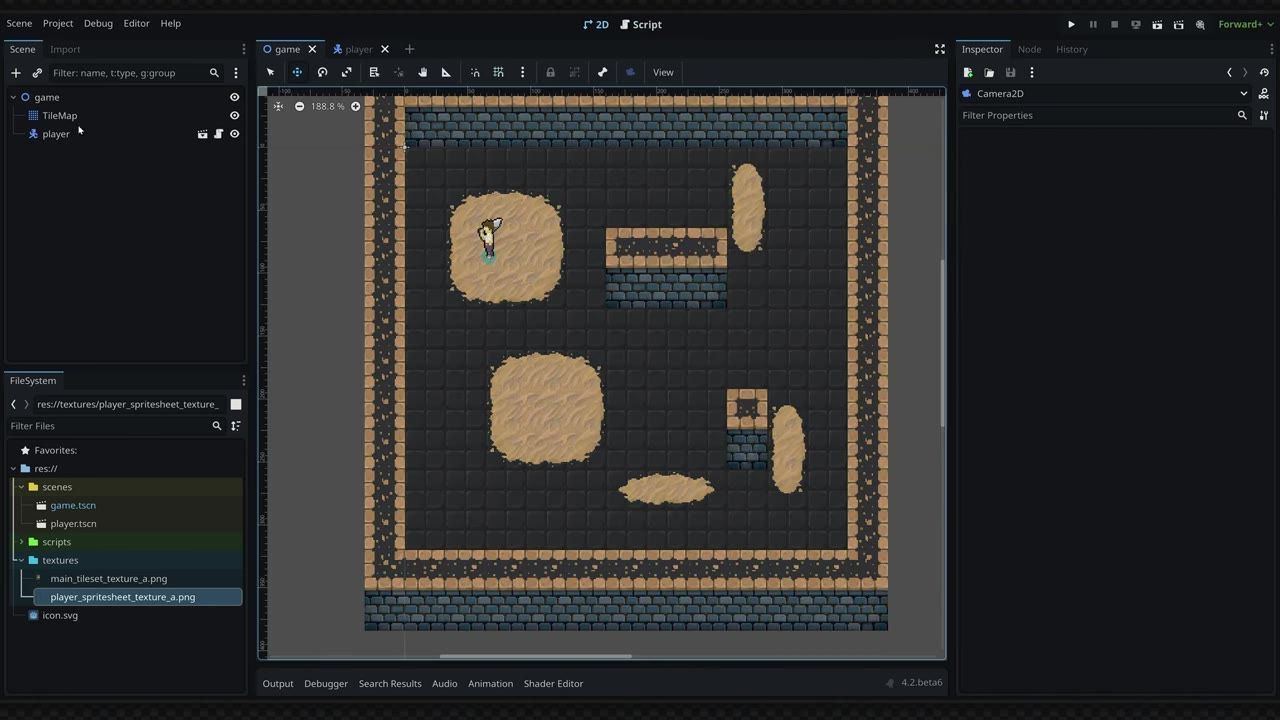Open the Output bottom panel
This screenshot has width=1280, height=720.
pyautogui.click(x=278, y=683)
